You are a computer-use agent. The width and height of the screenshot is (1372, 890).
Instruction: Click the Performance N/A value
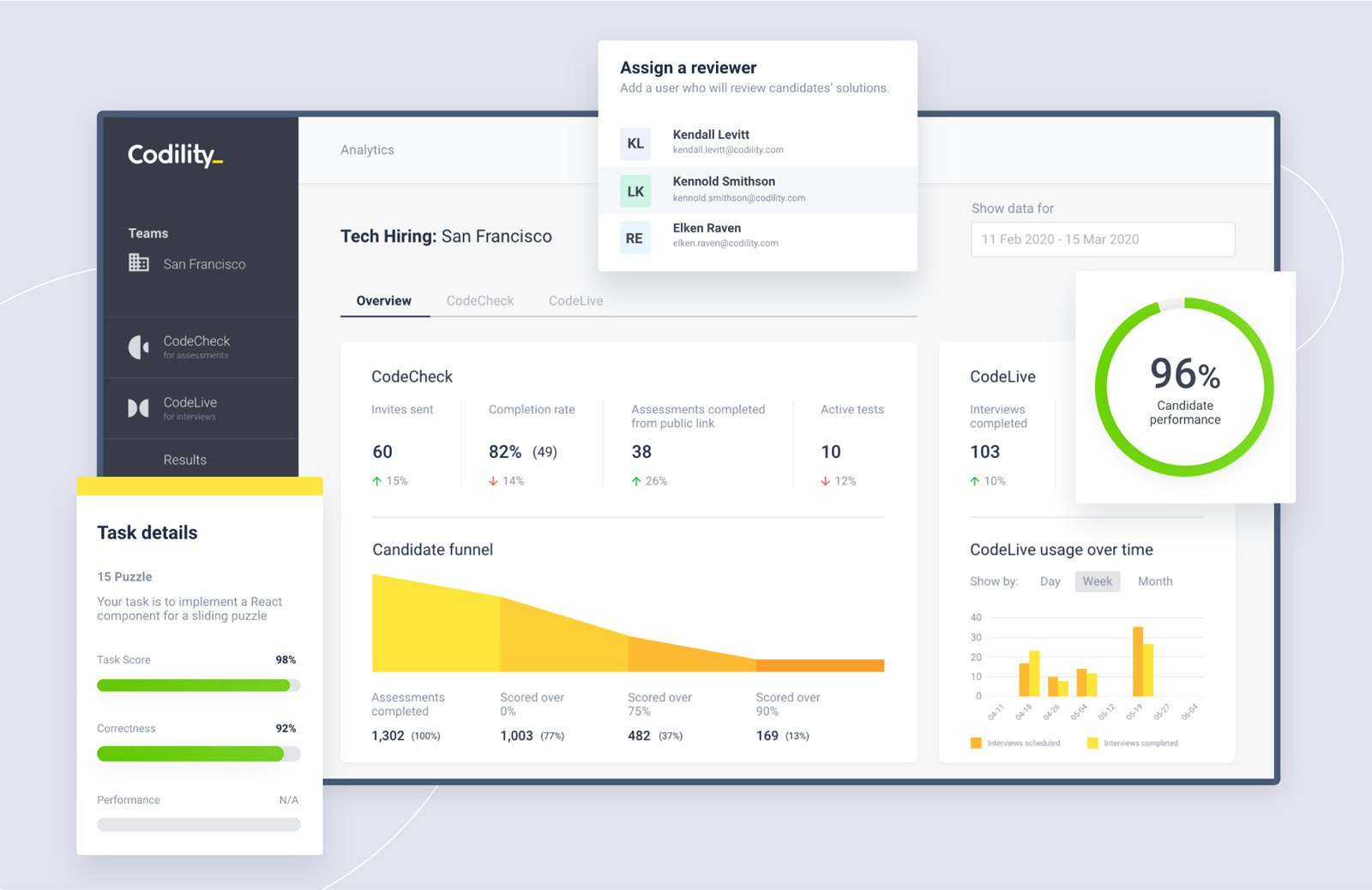(x=289, y=800)
